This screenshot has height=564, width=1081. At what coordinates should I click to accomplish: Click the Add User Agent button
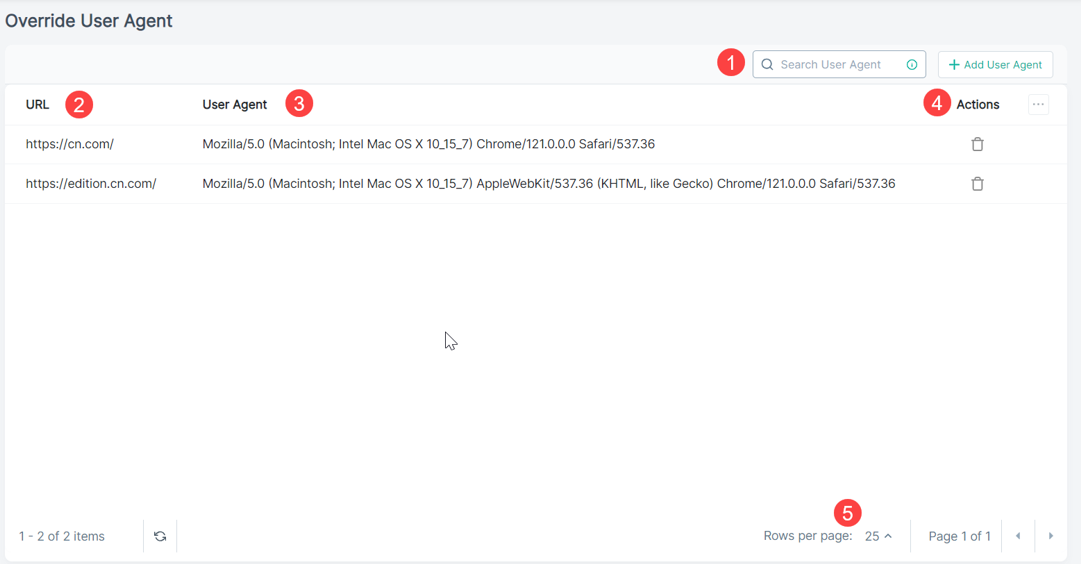[995, 65]
